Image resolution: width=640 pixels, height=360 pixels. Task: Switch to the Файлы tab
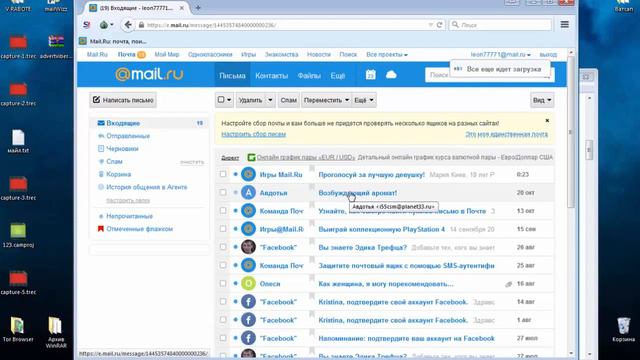click(309, 76)
